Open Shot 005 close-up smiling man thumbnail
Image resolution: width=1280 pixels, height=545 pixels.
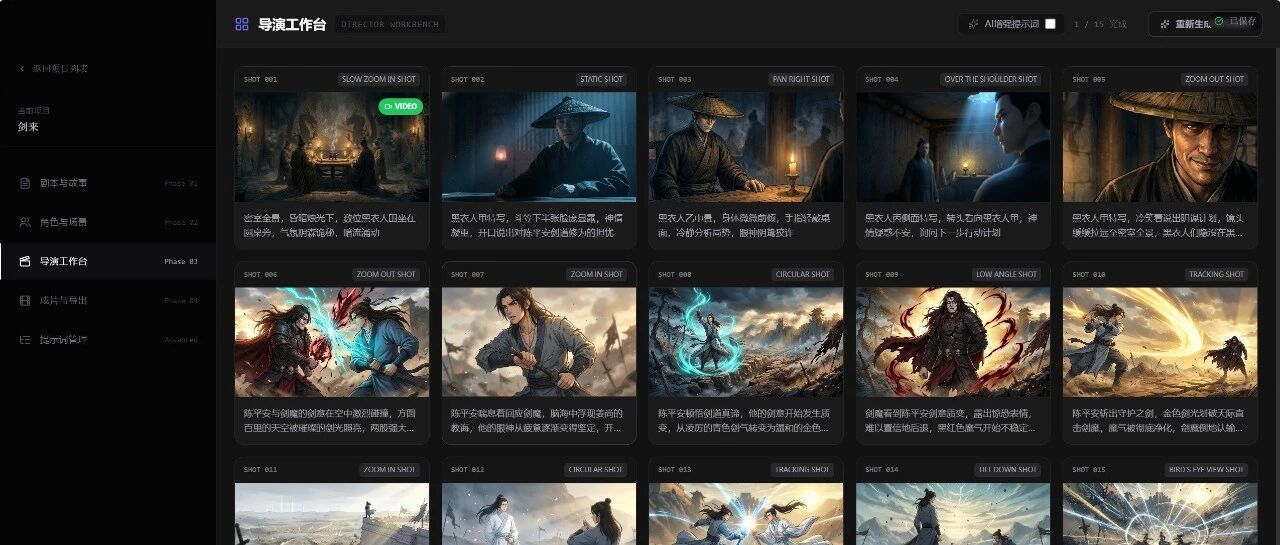click(x=1160, y=147)
